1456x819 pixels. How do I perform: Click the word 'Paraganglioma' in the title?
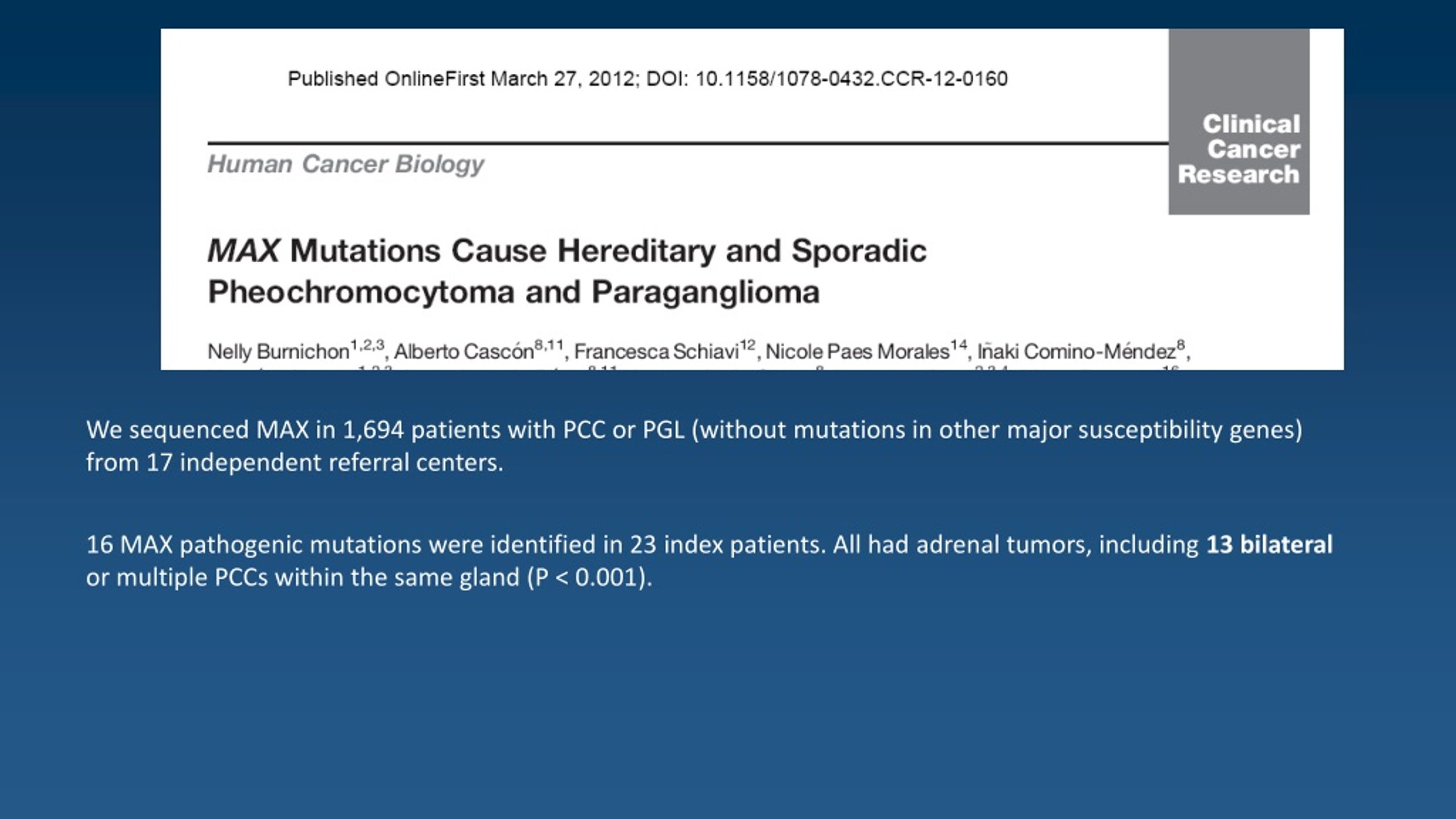(x=705, y=292)
